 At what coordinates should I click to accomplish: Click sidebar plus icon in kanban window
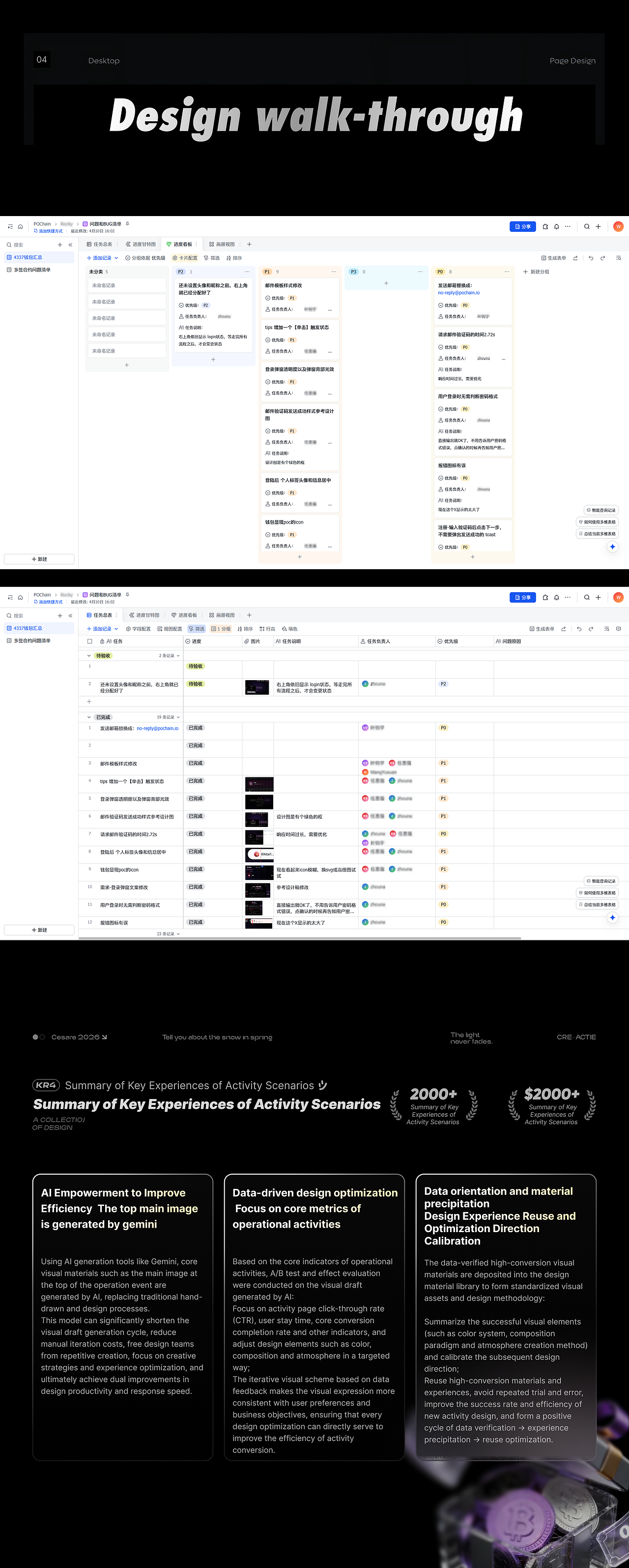pyautogui.click(x=59, y=245)
